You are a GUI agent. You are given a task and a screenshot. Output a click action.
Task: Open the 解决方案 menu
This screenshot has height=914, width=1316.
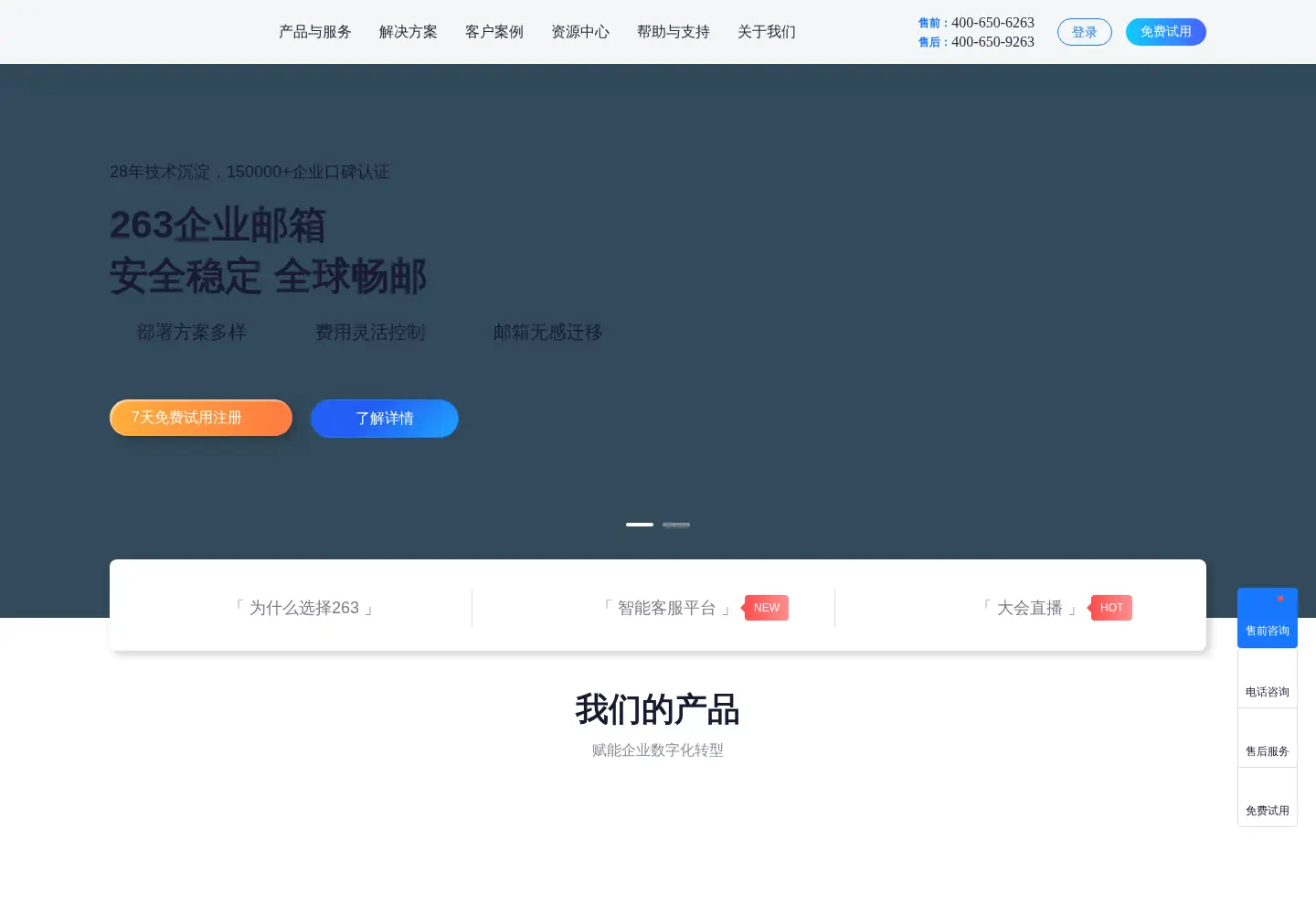(x=409, y=32)
